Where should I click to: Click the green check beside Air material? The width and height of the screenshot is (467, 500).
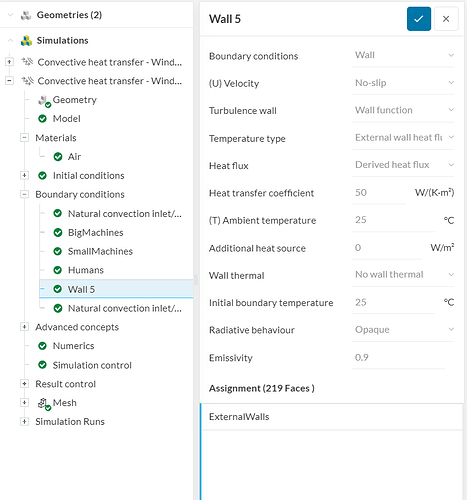point(58,157)
